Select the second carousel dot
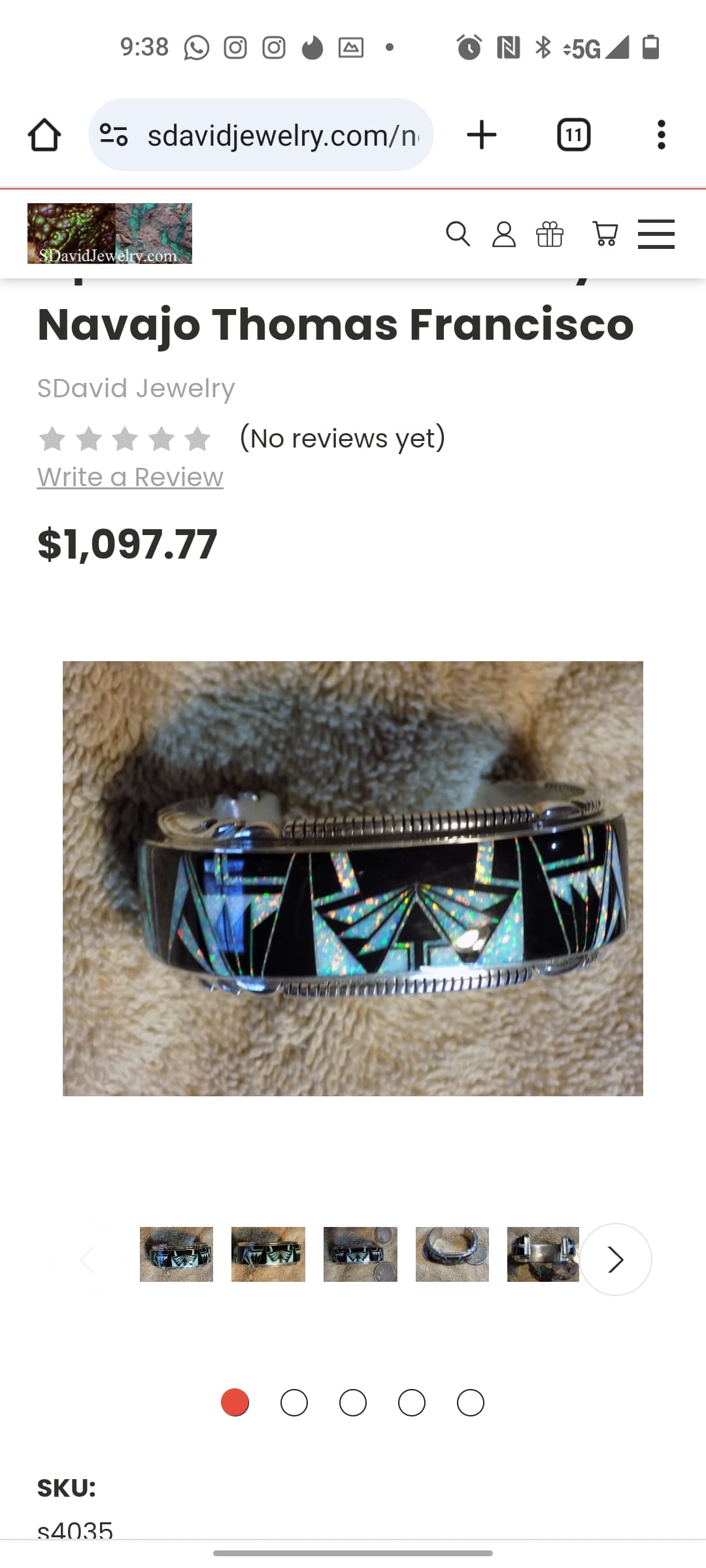Viewport: 706px width, 1568px height. pyautogui.click(x=294, y=1403)
